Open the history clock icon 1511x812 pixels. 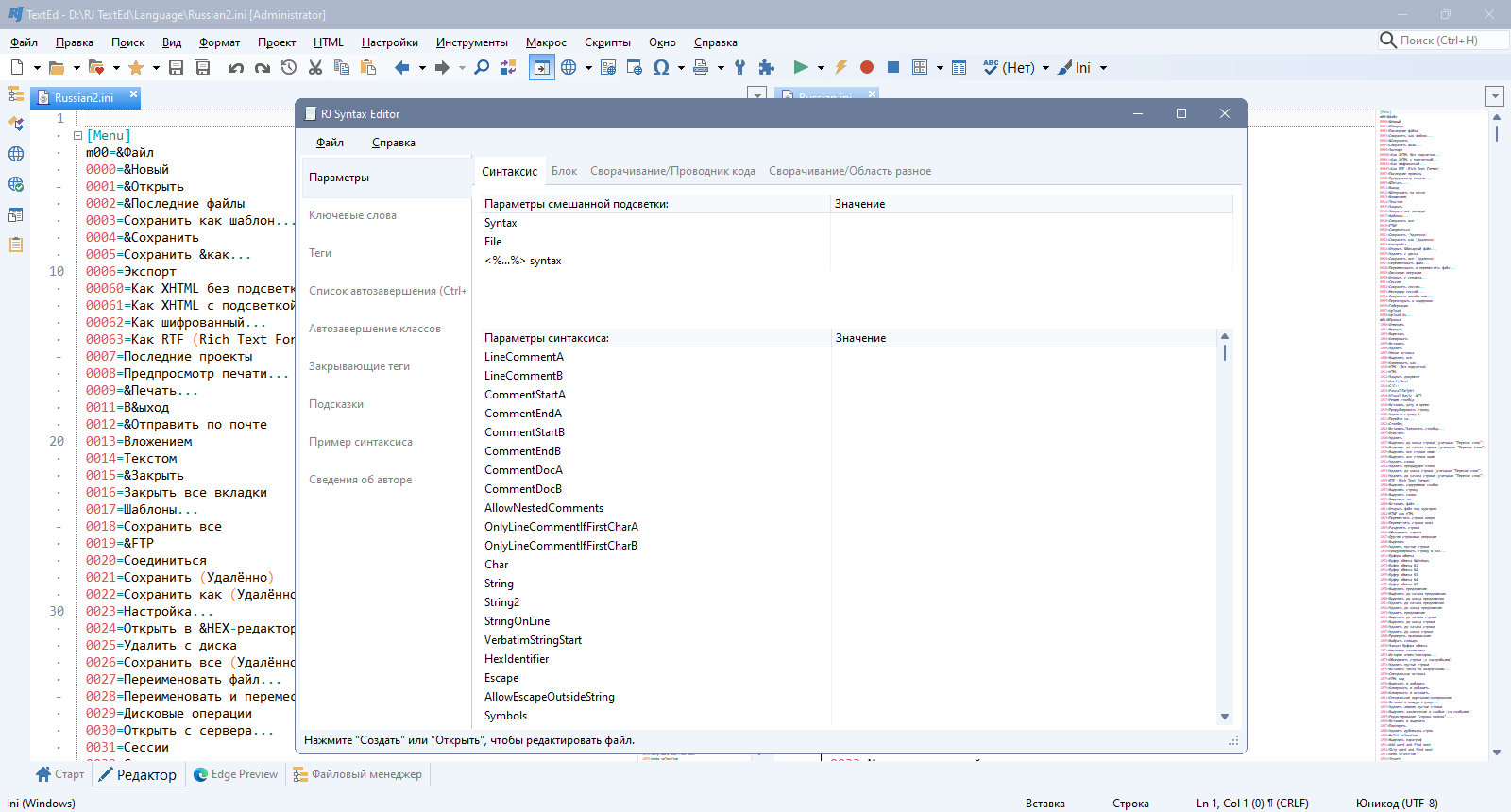[289, 67]
